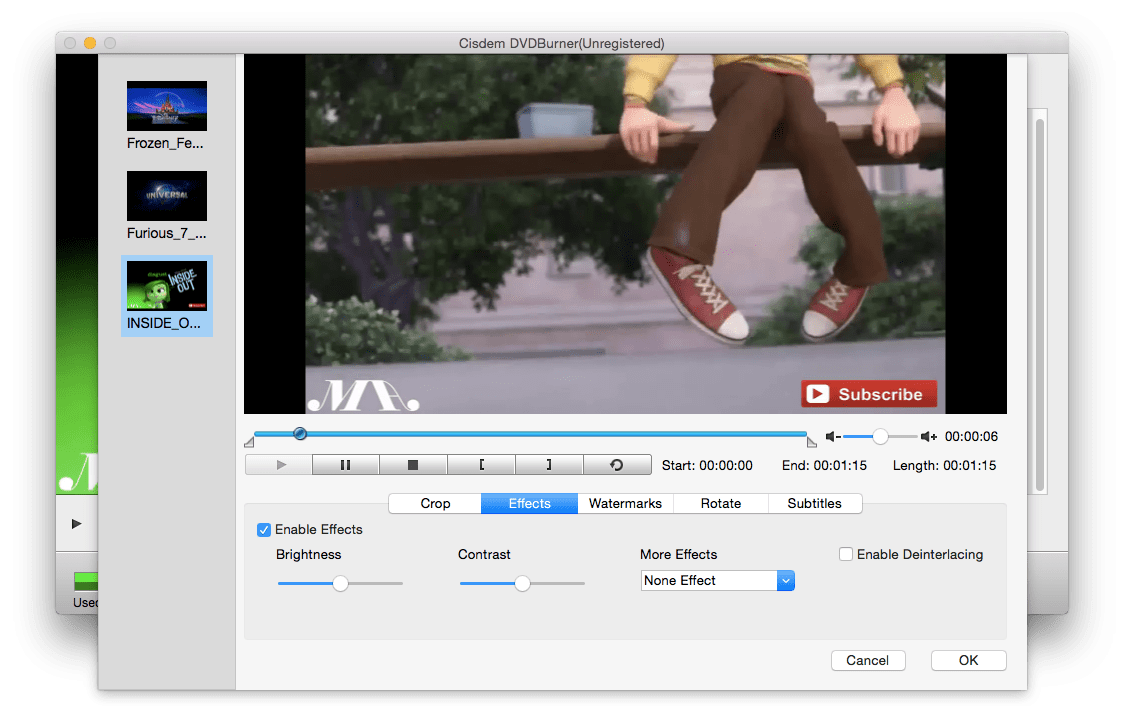
Task: Click the main window vertical scrollbar
Action: pos(1039,305)
